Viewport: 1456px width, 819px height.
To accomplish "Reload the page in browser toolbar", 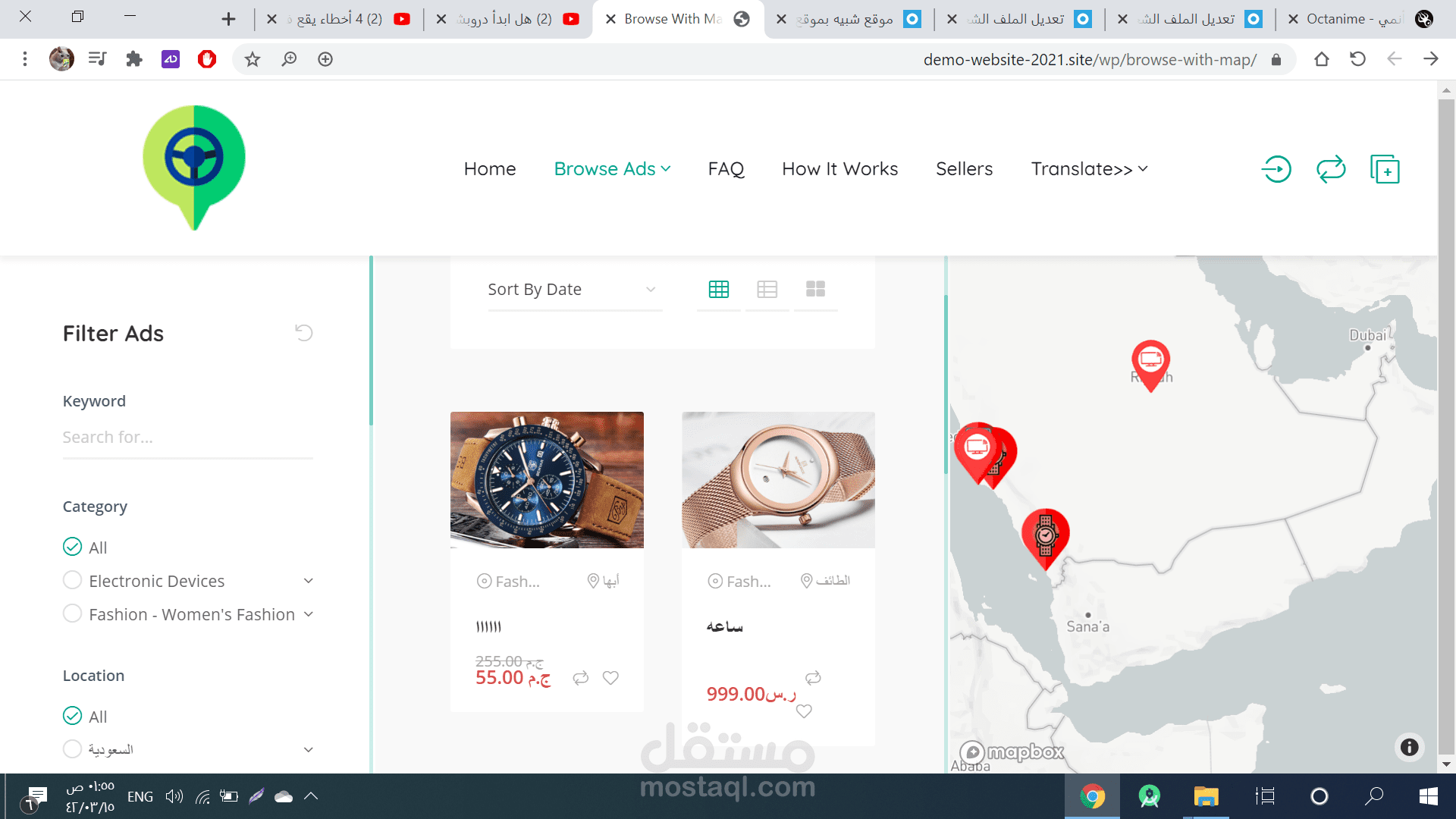I will click(x=1358, y=59).
